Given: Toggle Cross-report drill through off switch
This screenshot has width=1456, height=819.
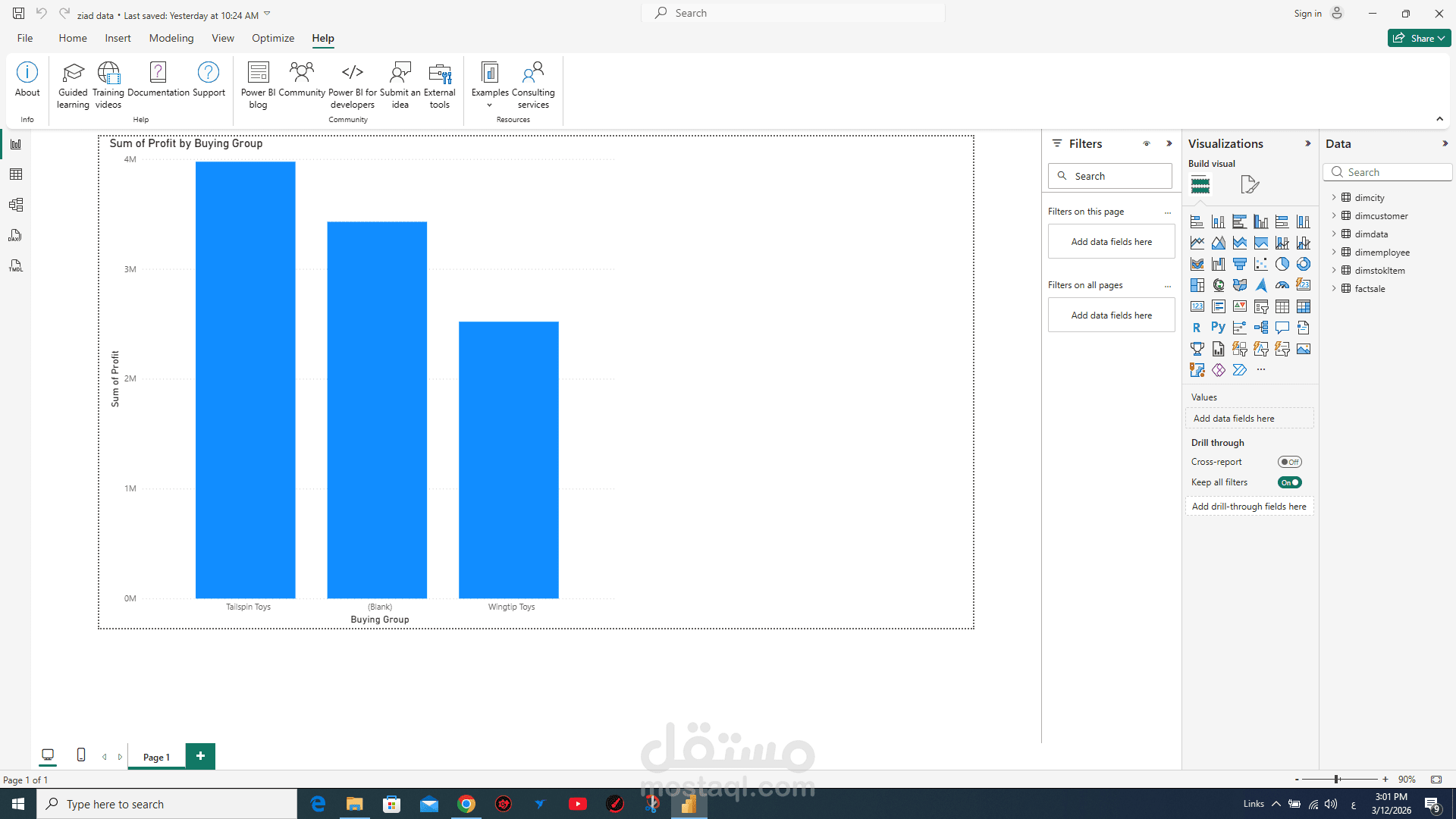Looking at the screenshot, I should 1290,462.
